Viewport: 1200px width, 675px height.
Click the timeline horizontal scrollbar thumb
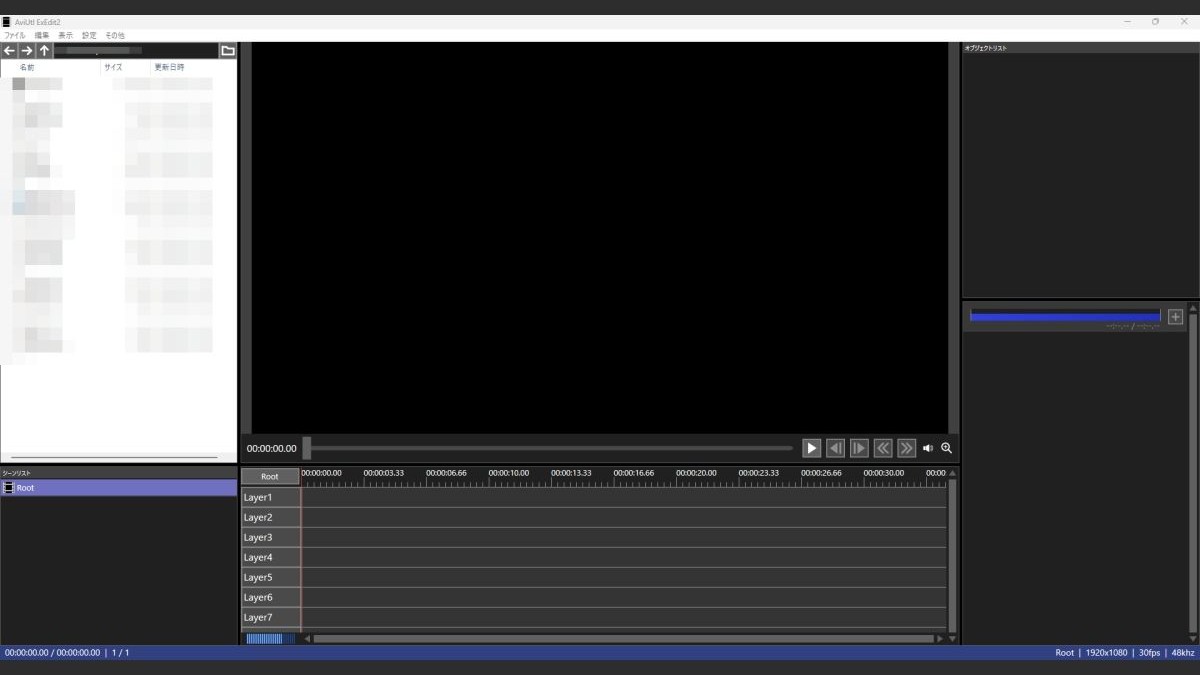pyautogui.click(x=623, y=638)
